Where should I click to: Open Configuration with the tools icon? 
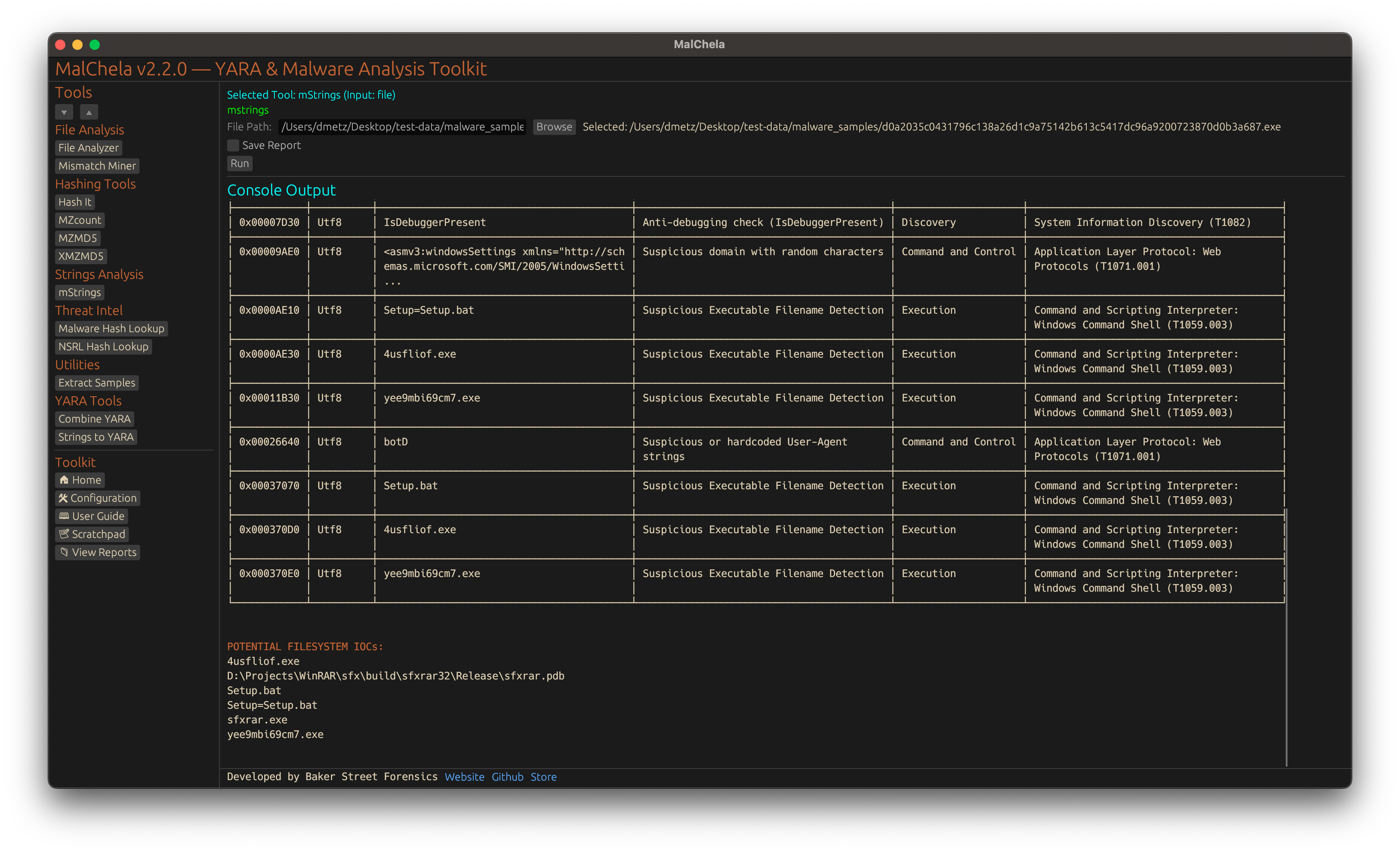click(98, 498)
